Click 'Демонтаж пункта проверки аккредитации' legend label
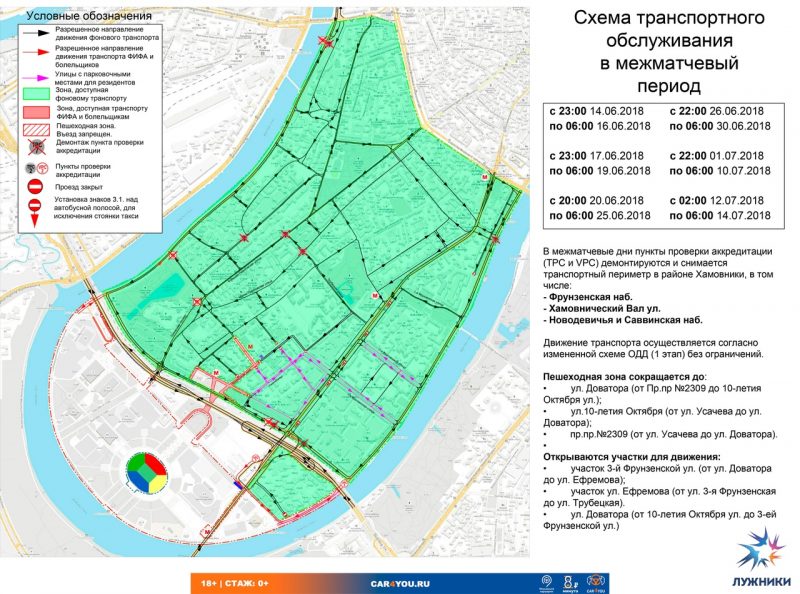800x594 pixels. [x=99, y=146]
